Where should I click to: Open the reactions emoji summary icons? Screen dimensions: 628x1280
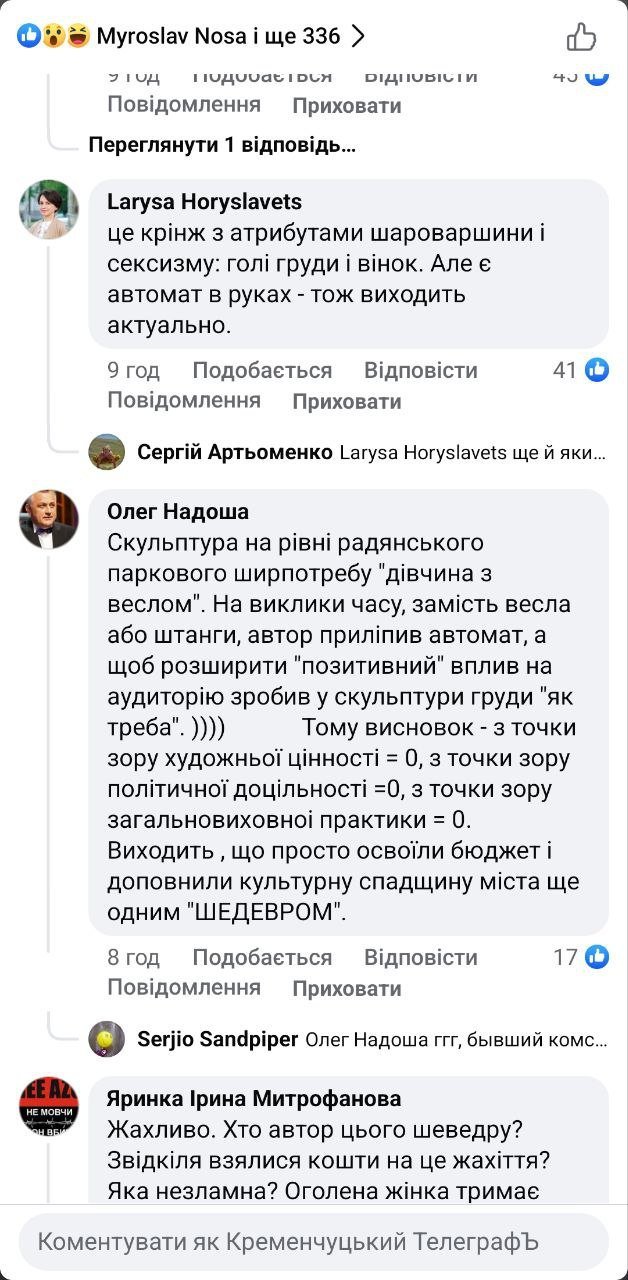[53, 37]
